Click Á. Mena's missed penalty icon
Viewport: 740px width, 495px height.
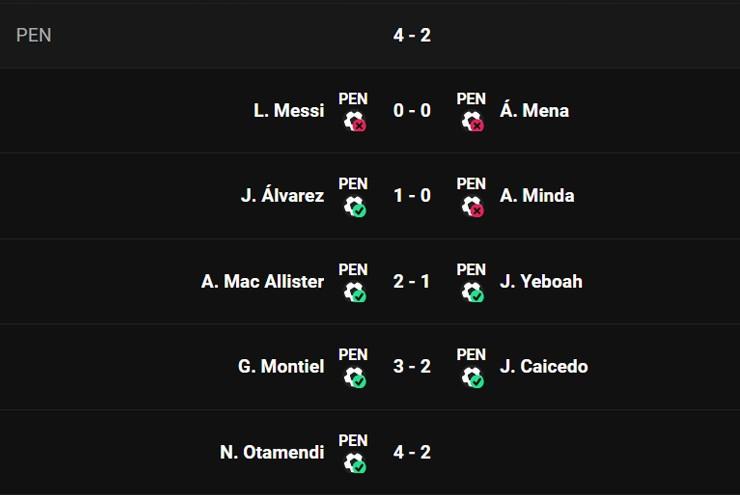point(472,121)
